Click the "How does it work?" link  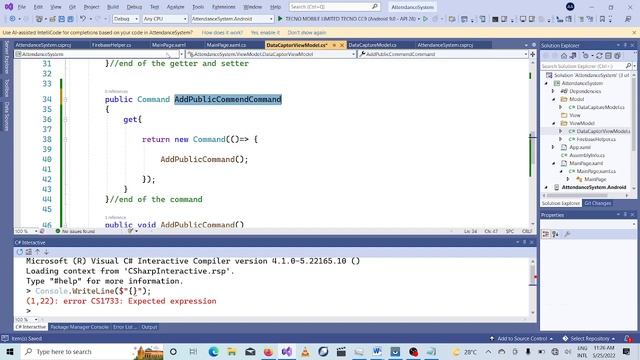click(x=222, y=33)
